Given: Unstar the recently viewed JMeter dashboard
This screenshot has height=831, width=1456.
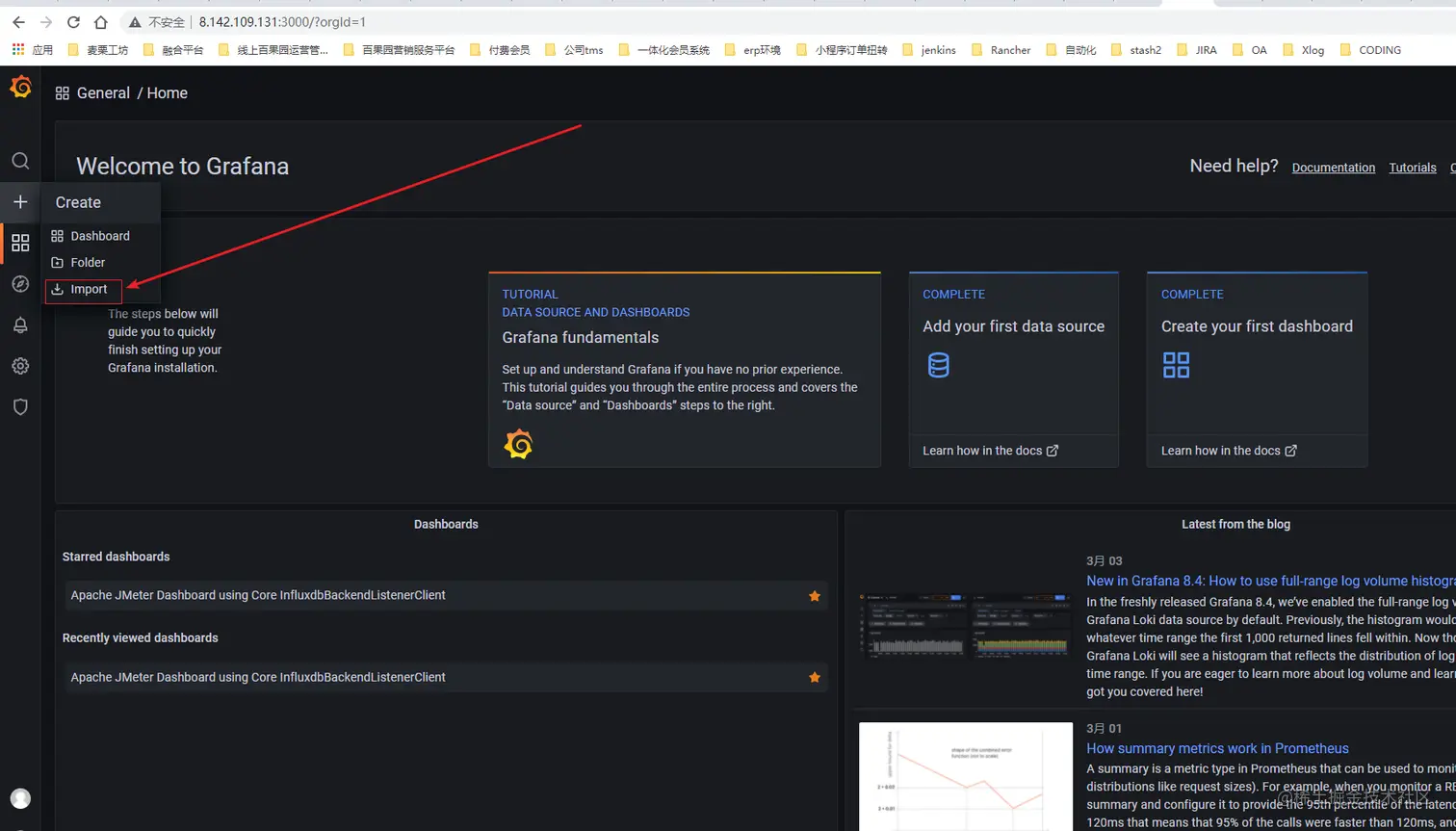Looking at the screenshot, I should pyautogui.click(x=814, y=677).
